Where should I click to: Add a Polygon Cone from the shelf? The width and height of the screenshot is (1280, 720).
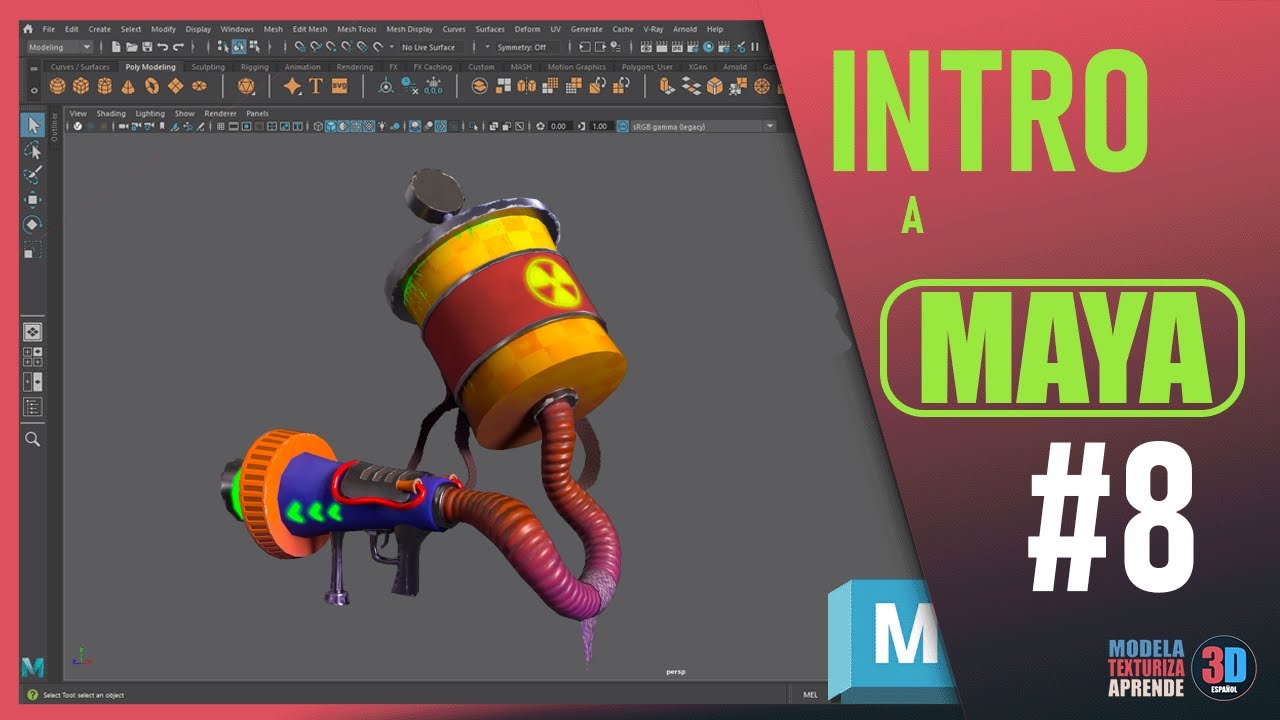coord(128,87)
